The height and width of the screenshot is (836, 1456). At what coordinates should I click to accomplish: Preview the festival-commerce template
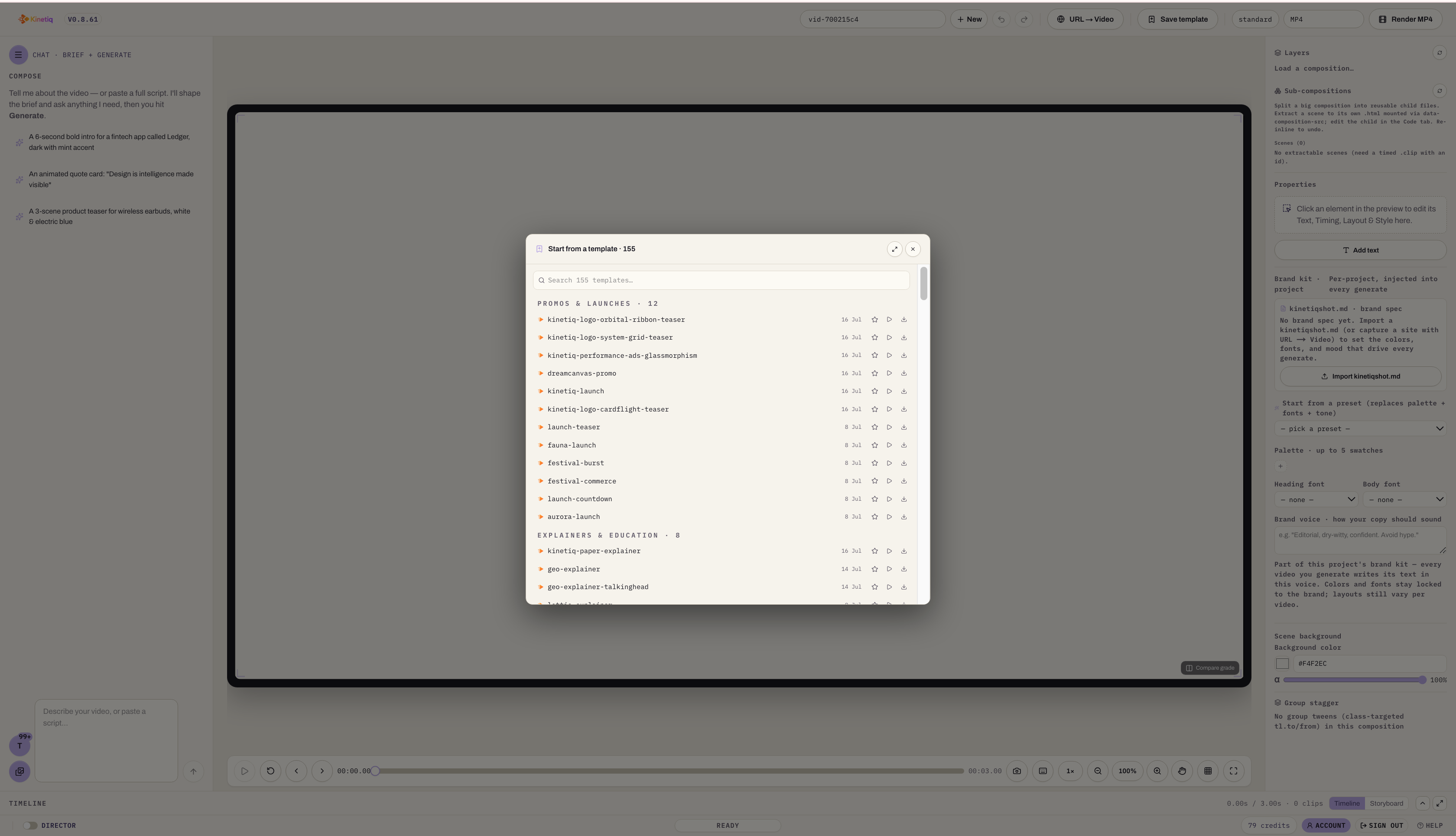point(889,481)
